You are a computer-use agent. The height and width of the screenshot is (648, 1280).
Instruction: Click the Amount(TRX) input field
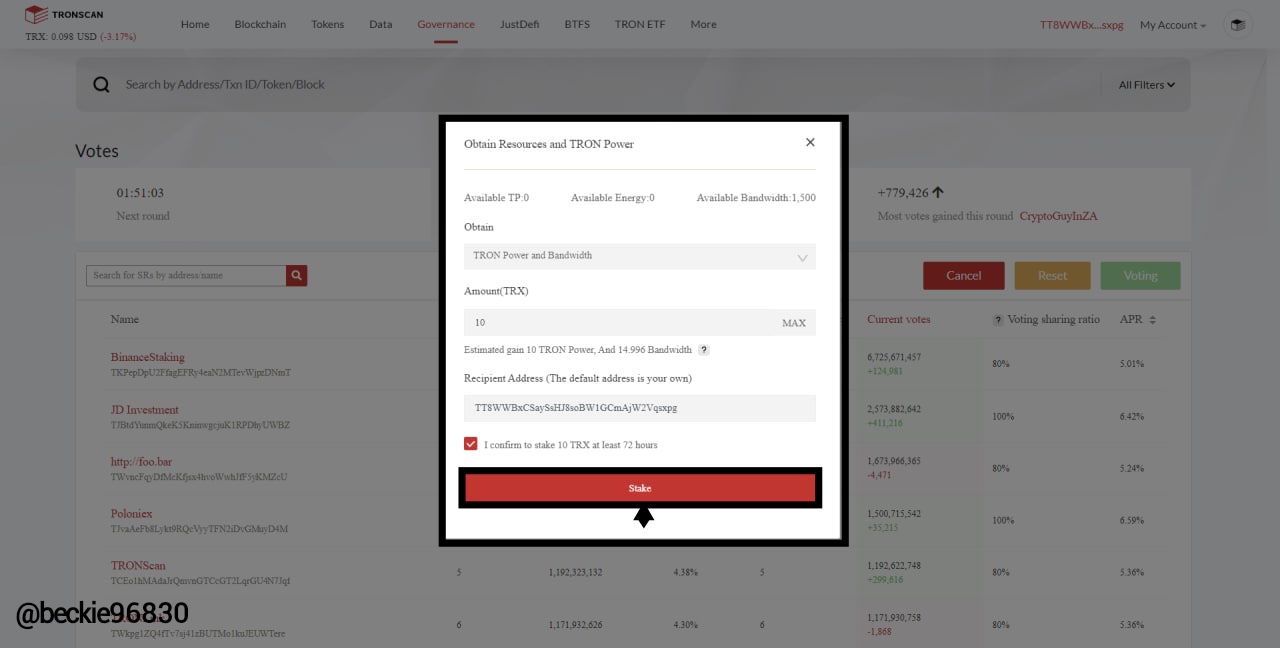click(x=640, y=322)
